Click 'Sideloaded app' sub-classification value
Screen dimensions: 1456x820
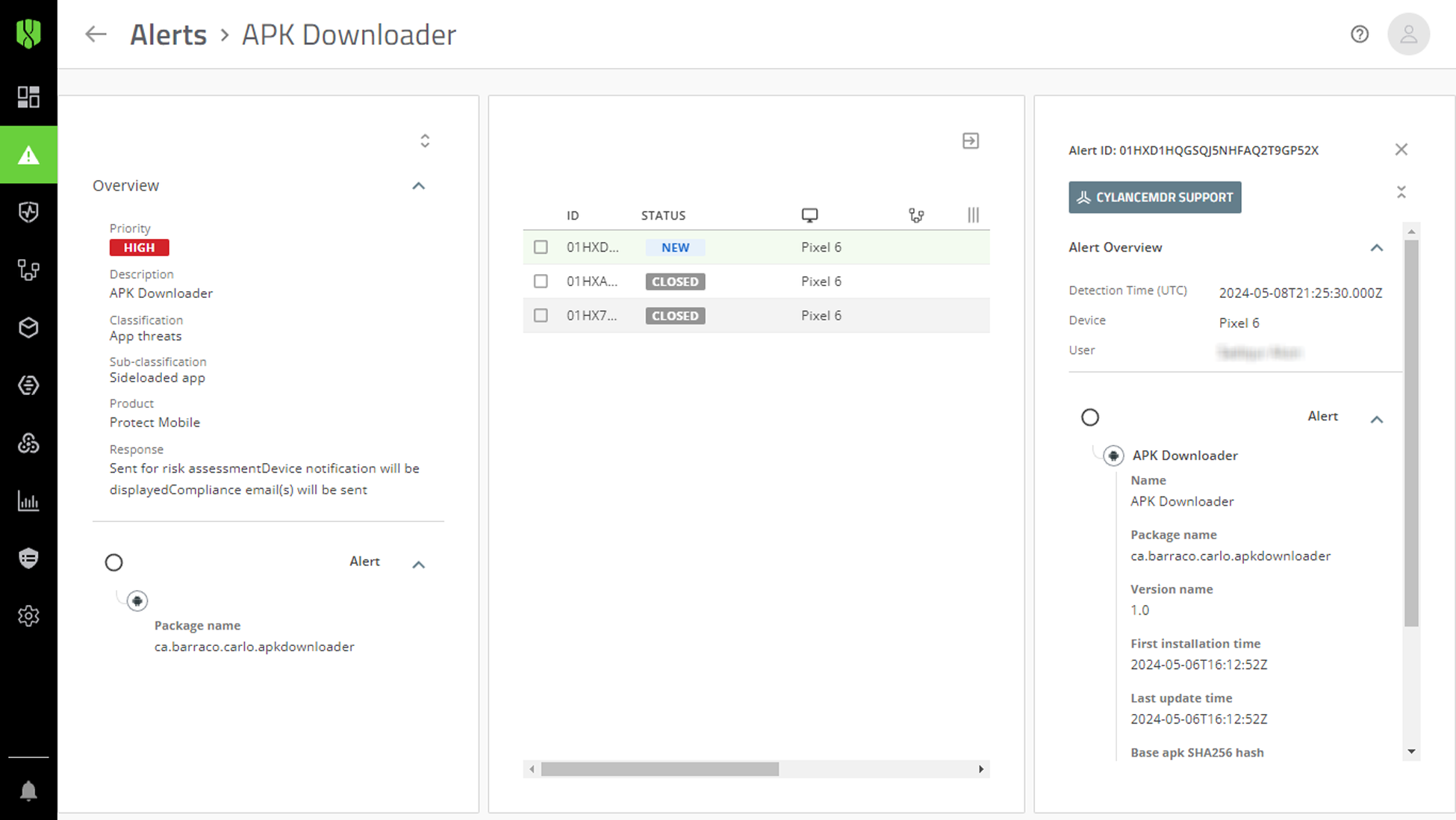pos(158,378)
